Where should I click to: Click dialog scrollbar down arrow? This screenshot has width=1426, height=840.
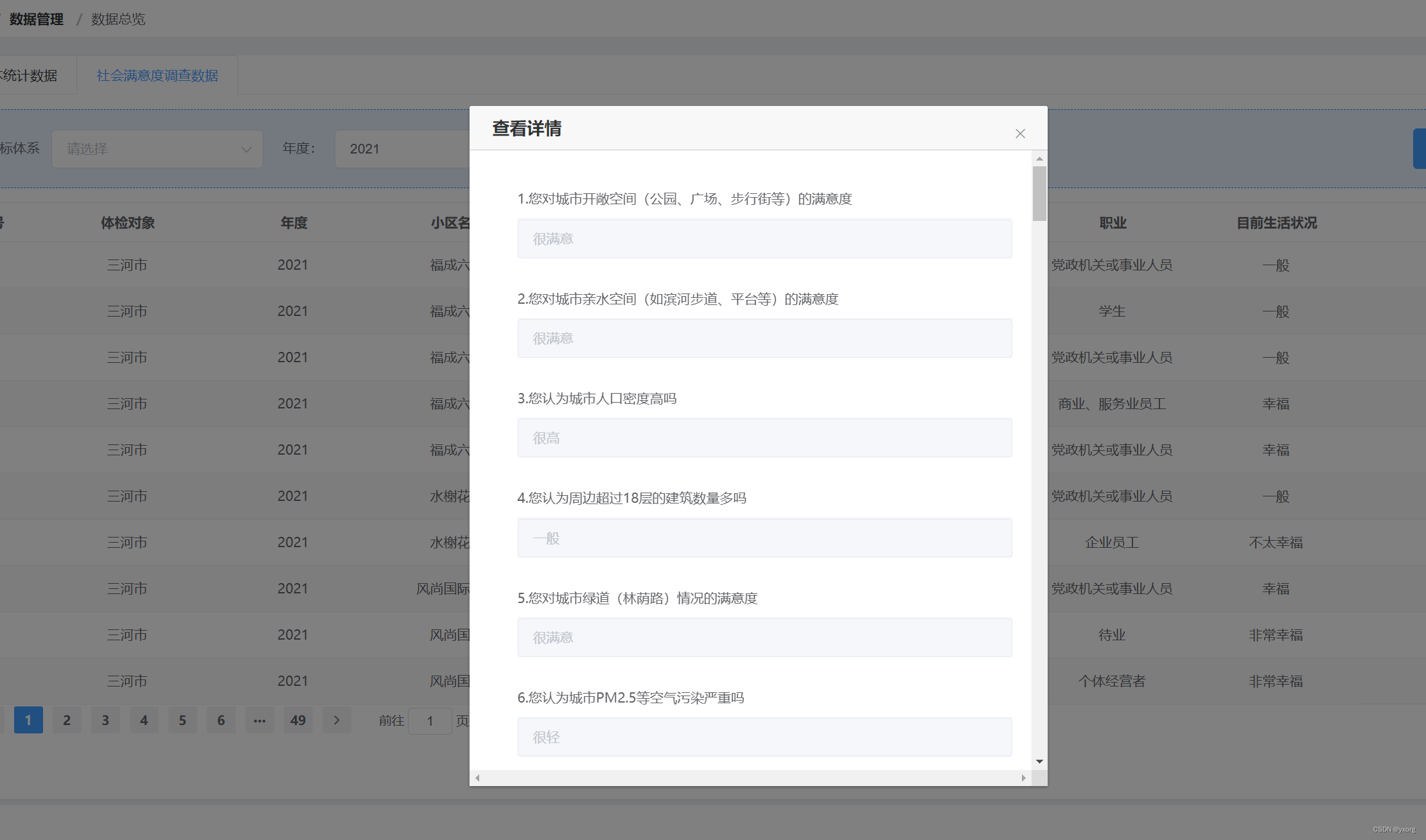point(1039,762)
